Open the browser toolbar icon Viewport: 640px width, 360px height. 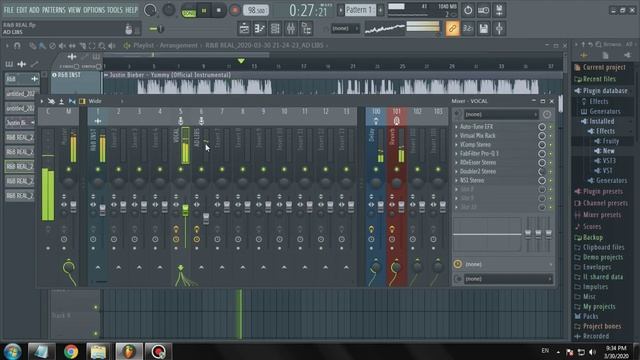coord(306,29)
